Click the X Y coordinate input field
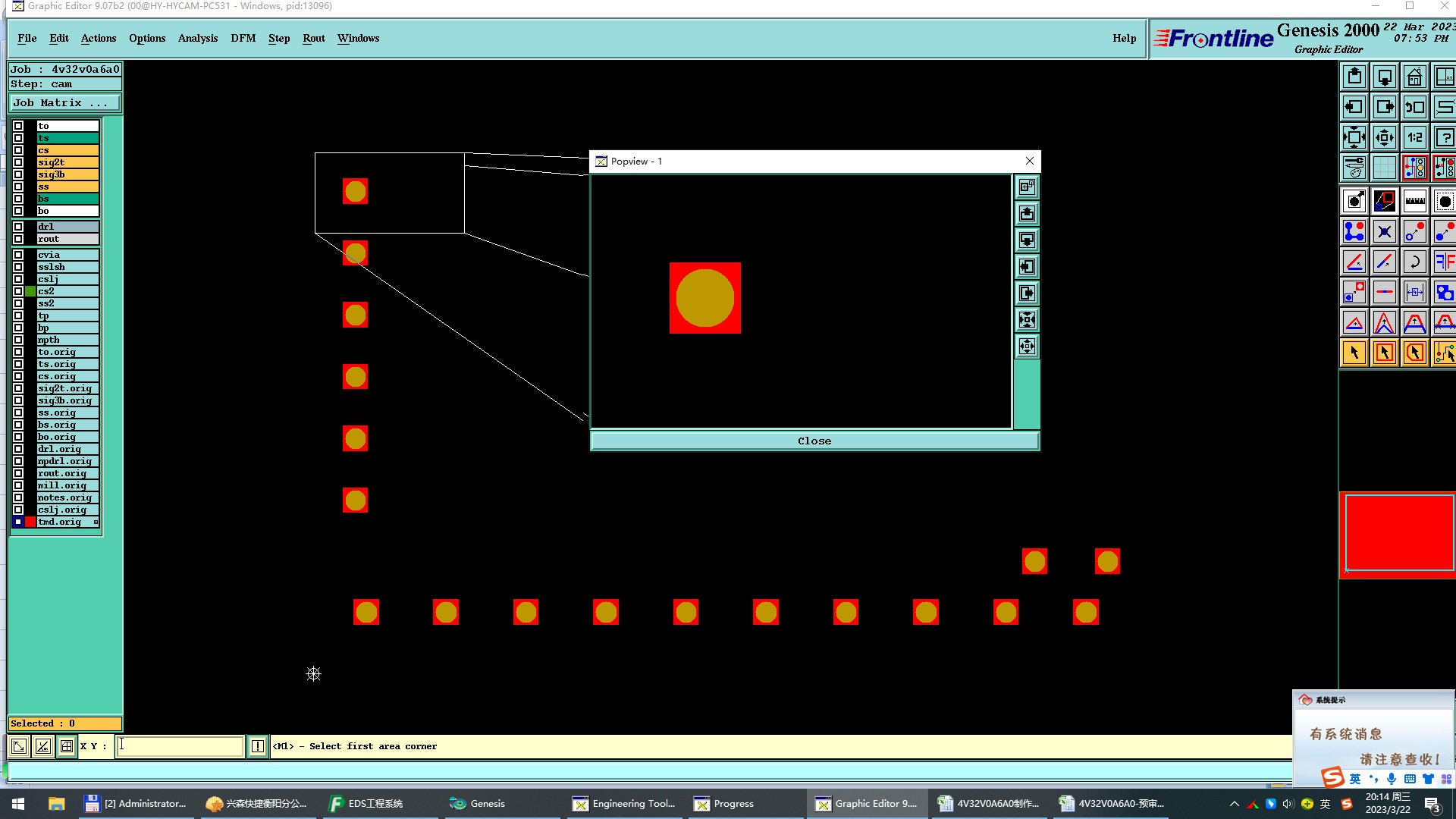Viewport: 1456px width, 819px height. 180,746
